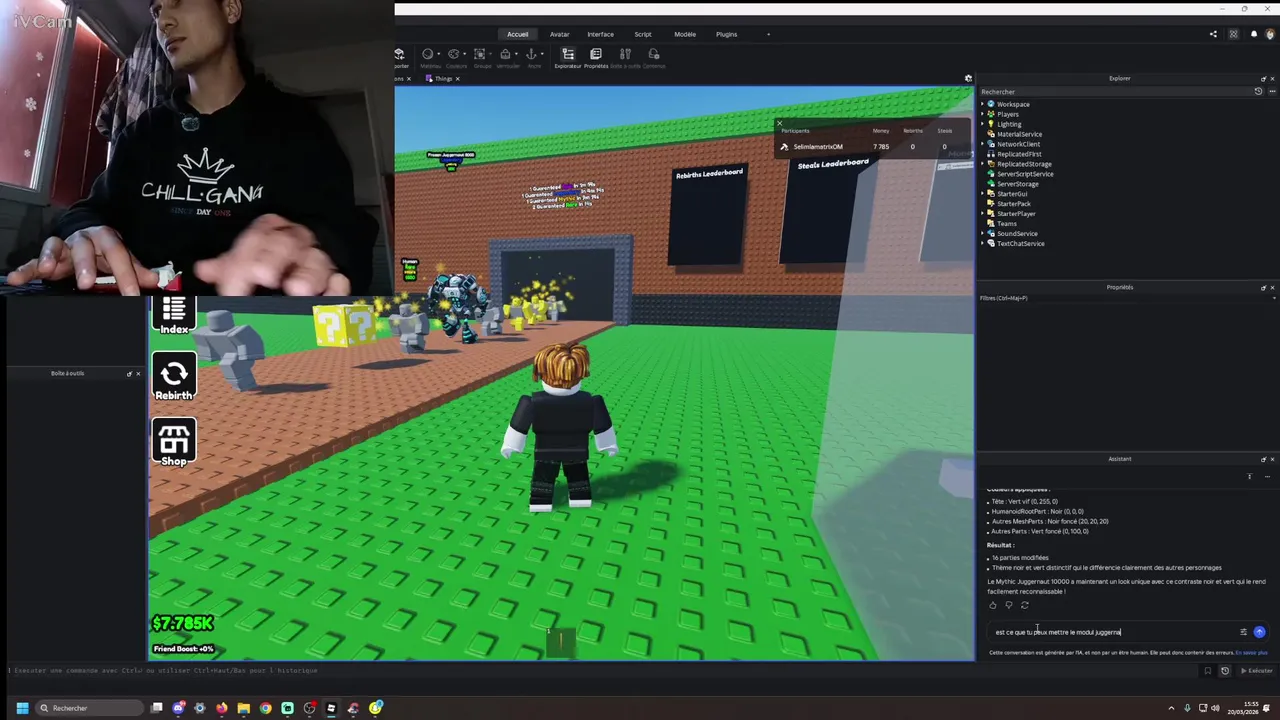Expand the StarterGui tree node

(983, 194)
